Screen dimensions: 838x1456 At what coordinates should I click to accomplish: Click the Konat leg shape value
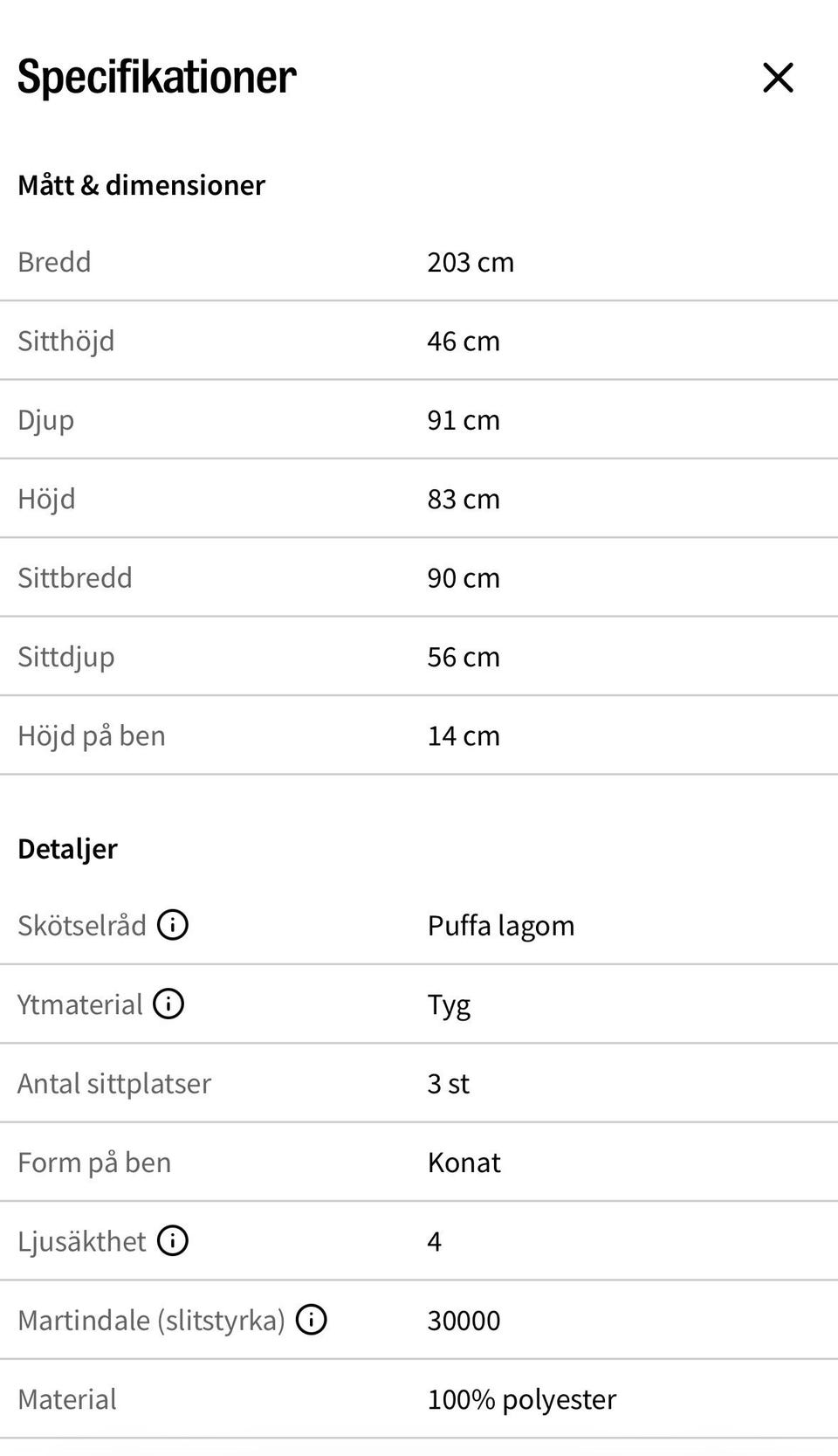[464, 1163]
